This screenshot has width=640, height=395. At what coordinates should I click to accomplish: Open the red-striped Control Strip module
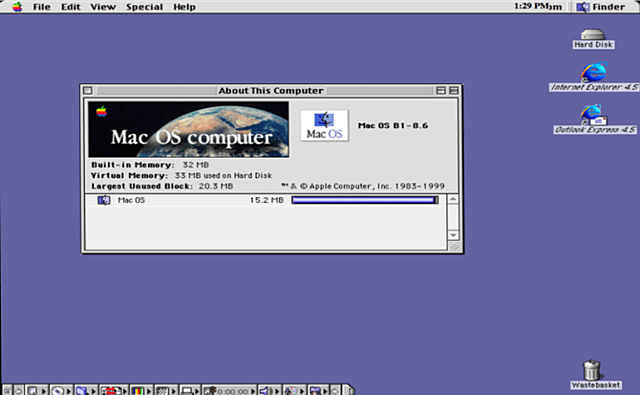[114, 391]
